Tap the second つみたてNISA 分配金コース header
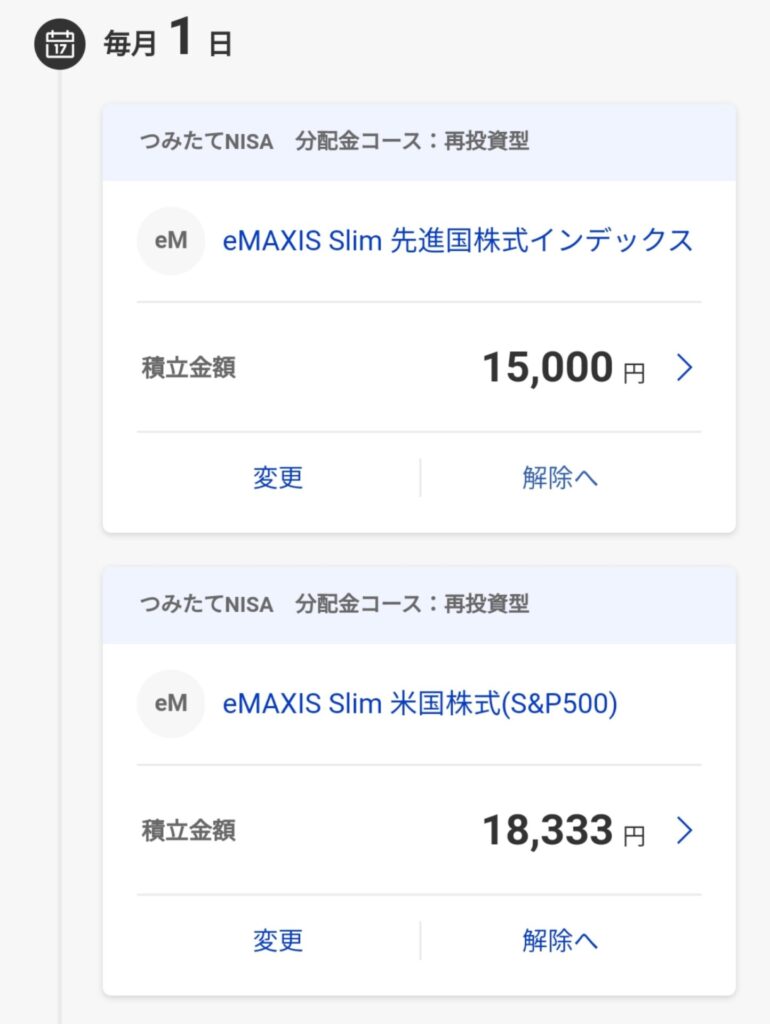 (x=419, y=605)
